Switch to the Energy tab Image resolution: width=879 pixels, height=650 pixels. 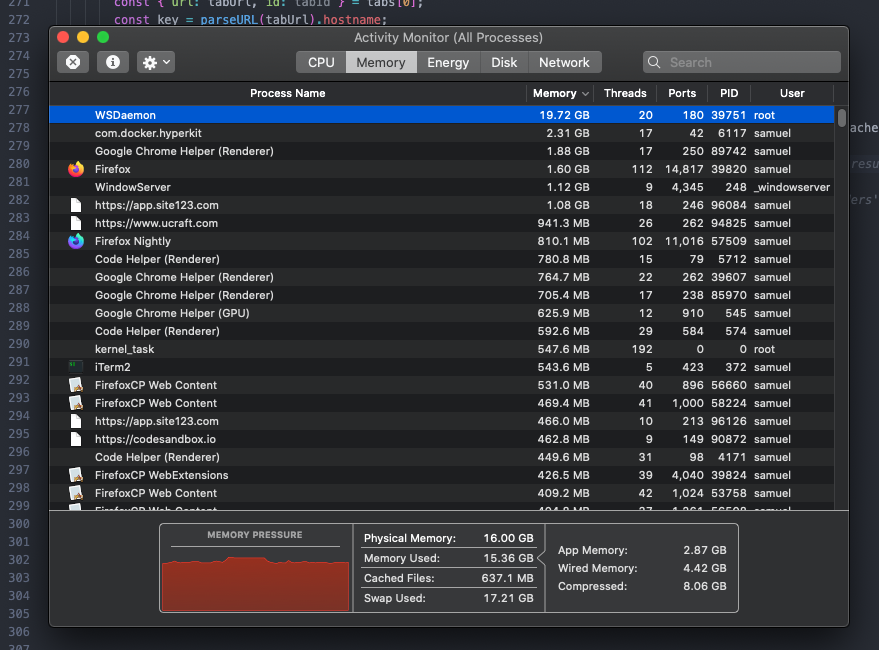click(x=448, y=62)
